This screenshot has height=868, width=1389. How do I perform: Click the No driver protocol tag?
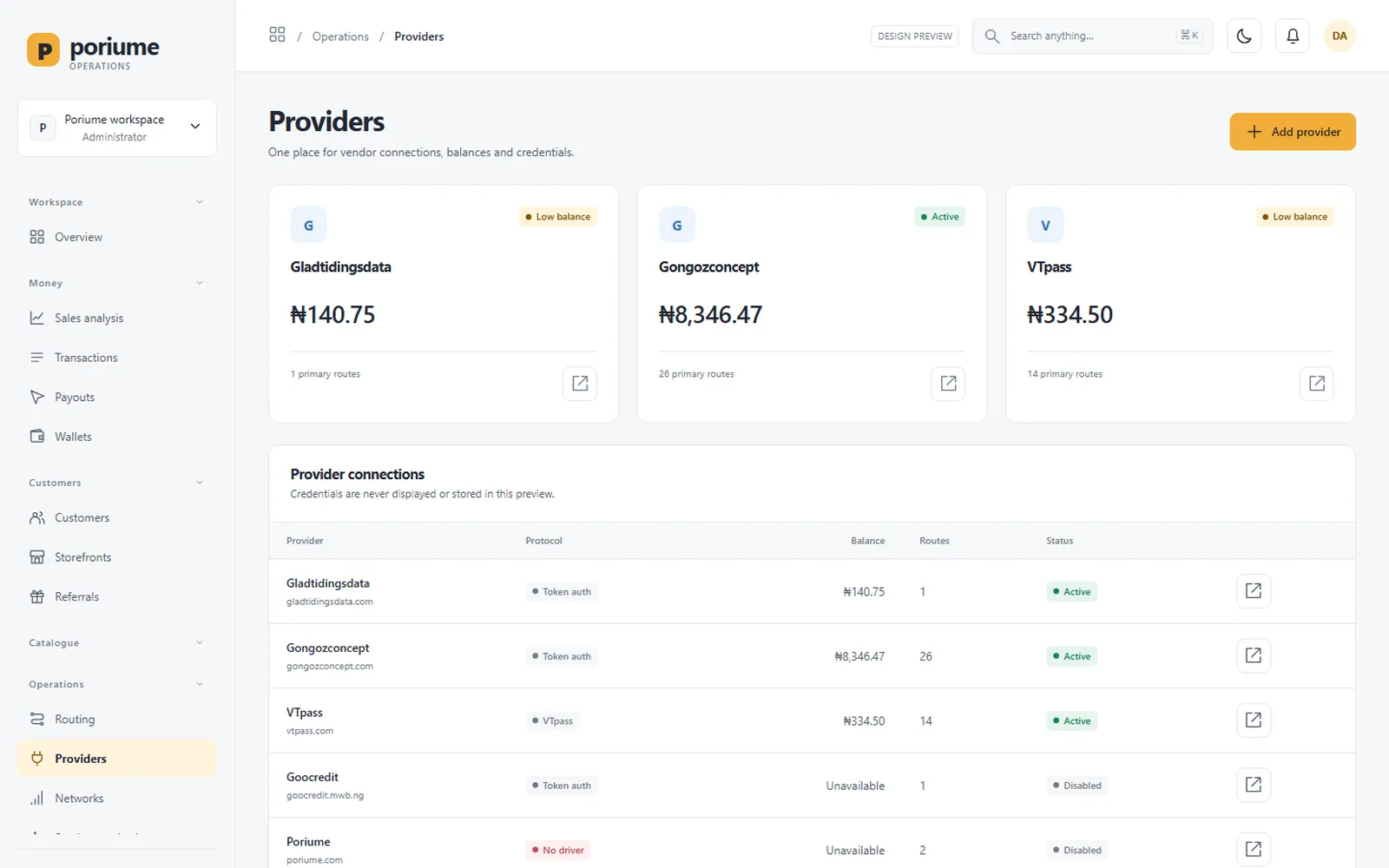pyautogui.click(x=558, y=850)
